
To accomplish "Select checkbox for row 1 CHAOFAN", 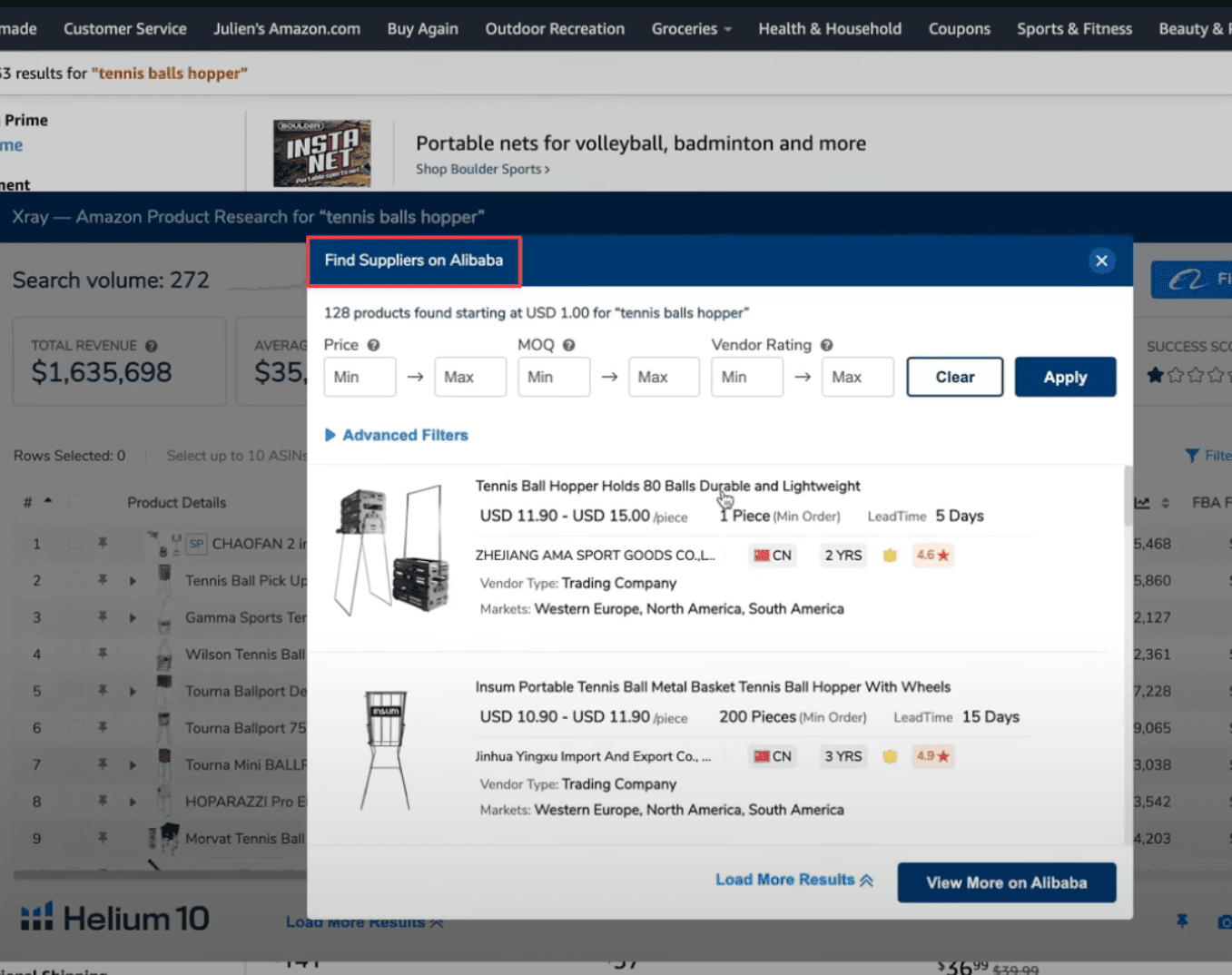I will click(x=75, y=544).
